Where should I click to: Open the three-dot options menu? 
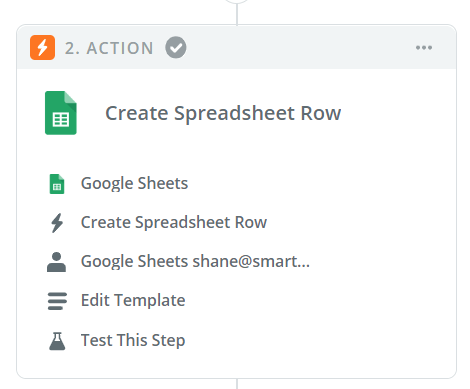(x=424, y=48)
